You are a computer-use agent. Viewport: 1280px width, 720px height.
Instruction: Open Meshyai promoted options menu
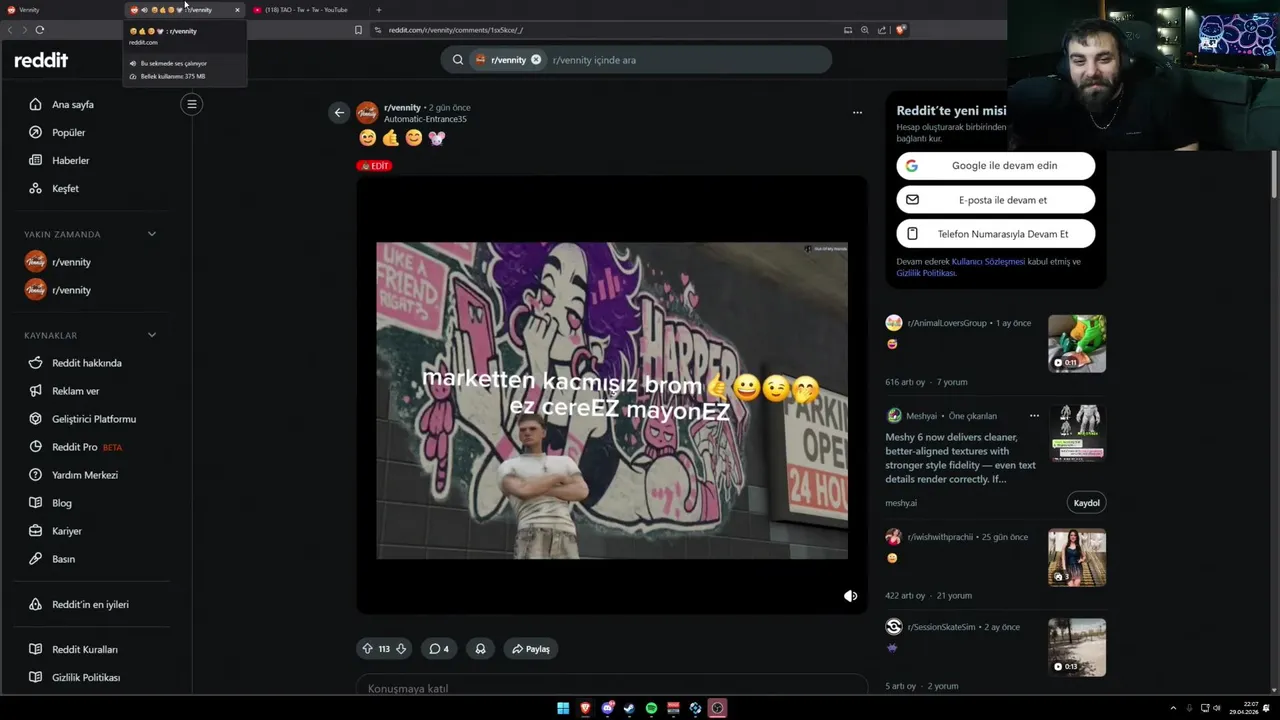click(x=1034, y=416)
